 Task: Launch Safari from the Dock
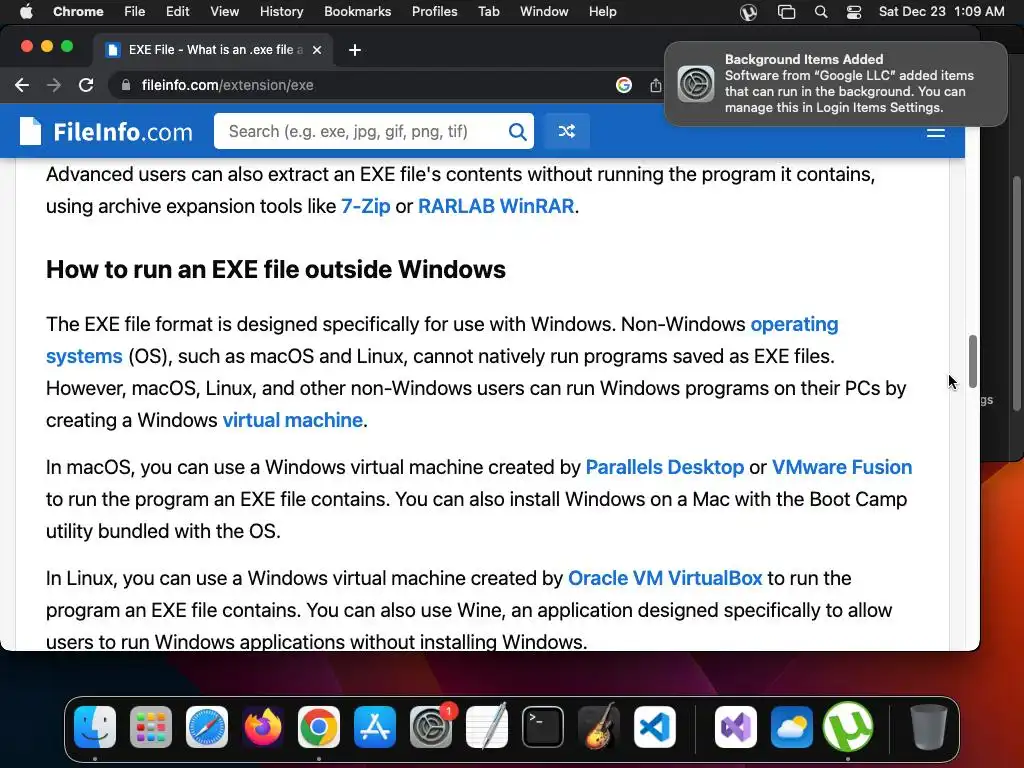click(207, 727)
